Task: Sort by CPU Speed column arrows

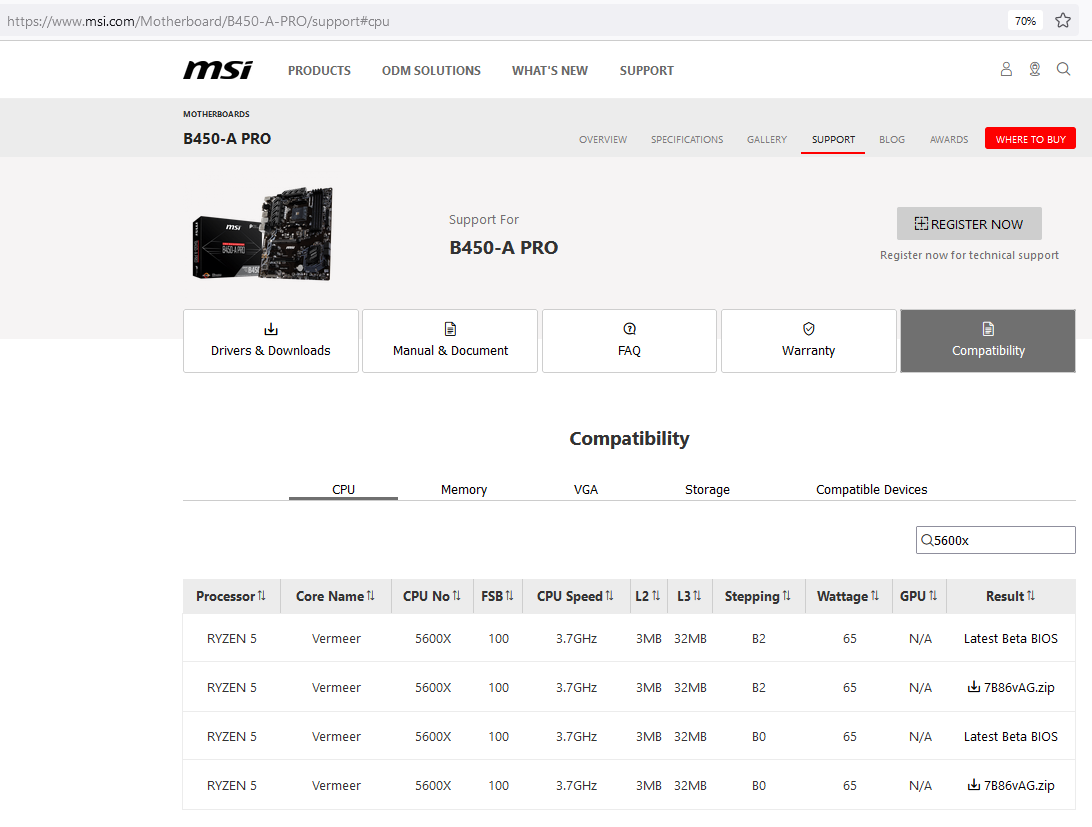Action: pyautogui.click(x=609, y=596)
